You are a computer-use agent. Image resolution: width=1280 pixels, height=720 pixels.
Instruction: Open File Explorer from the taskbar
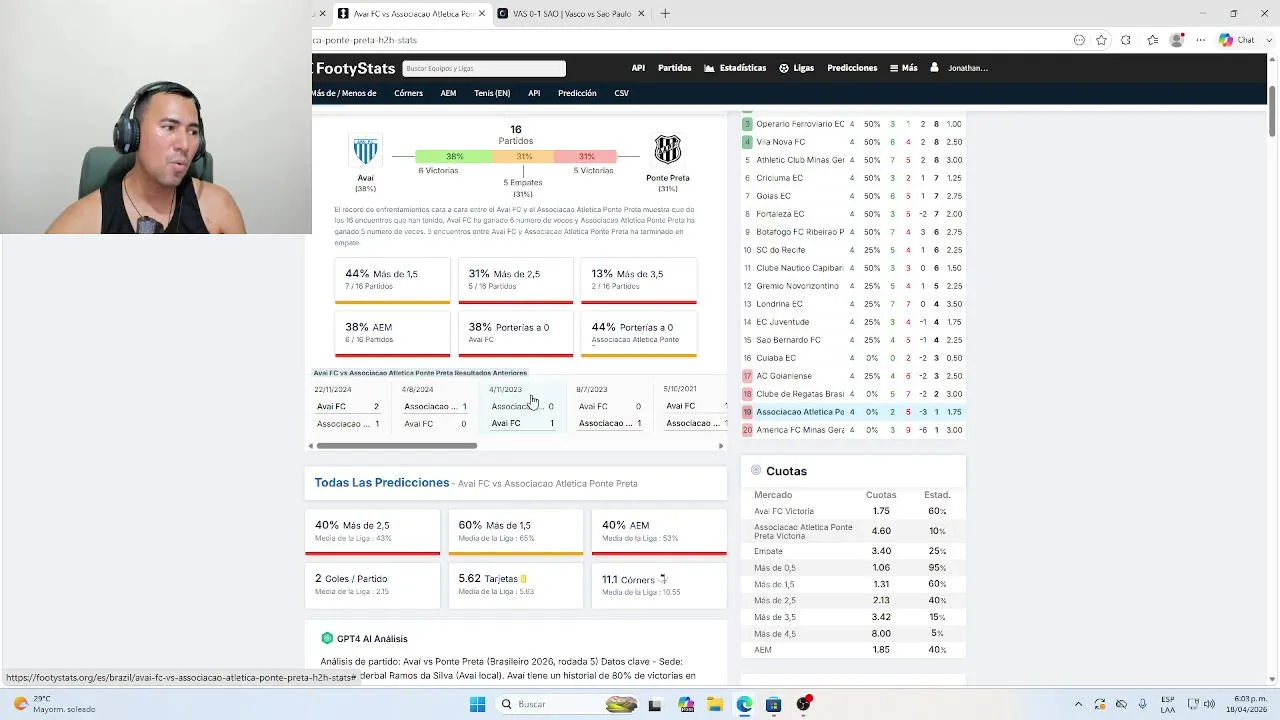(x=715, y=704)
